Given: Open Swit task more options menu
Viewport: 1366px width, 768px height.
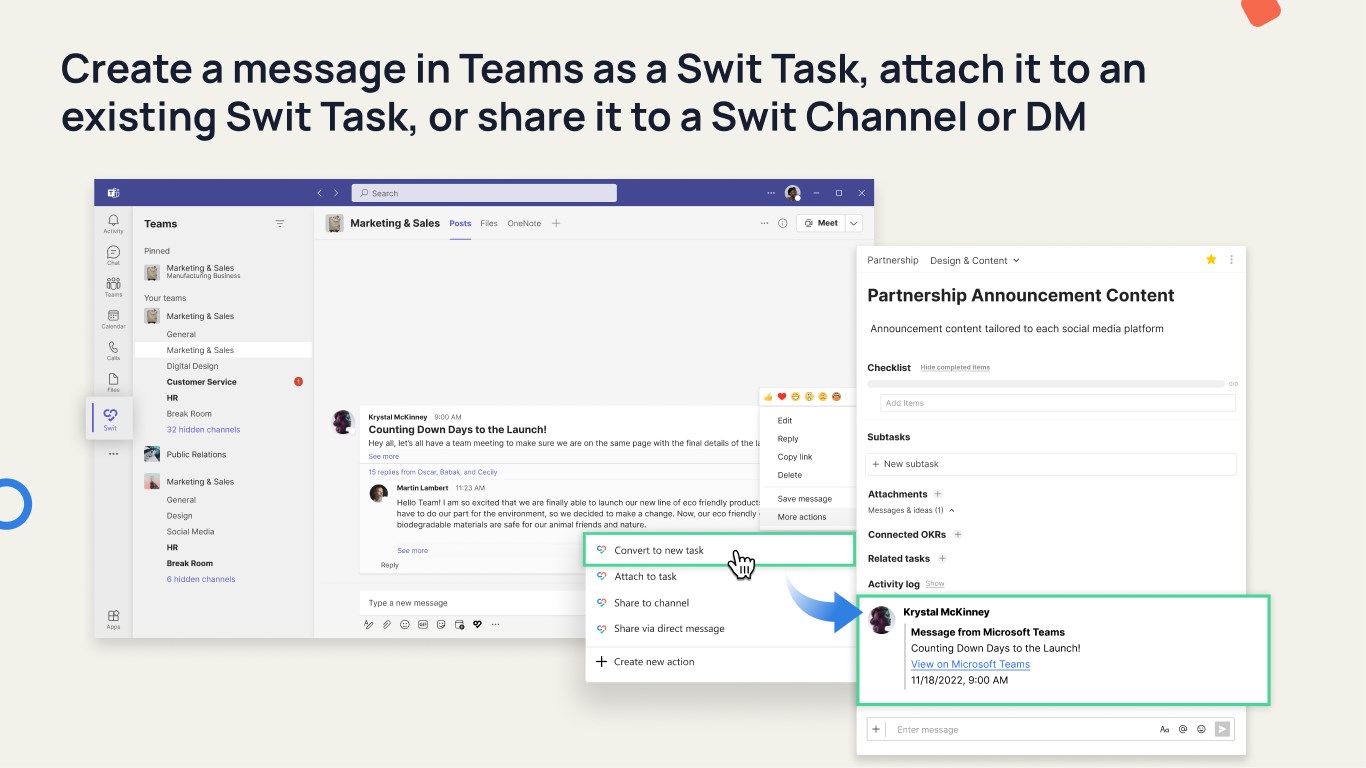Looking at the screenshot, I should [x=1231, y=260].
